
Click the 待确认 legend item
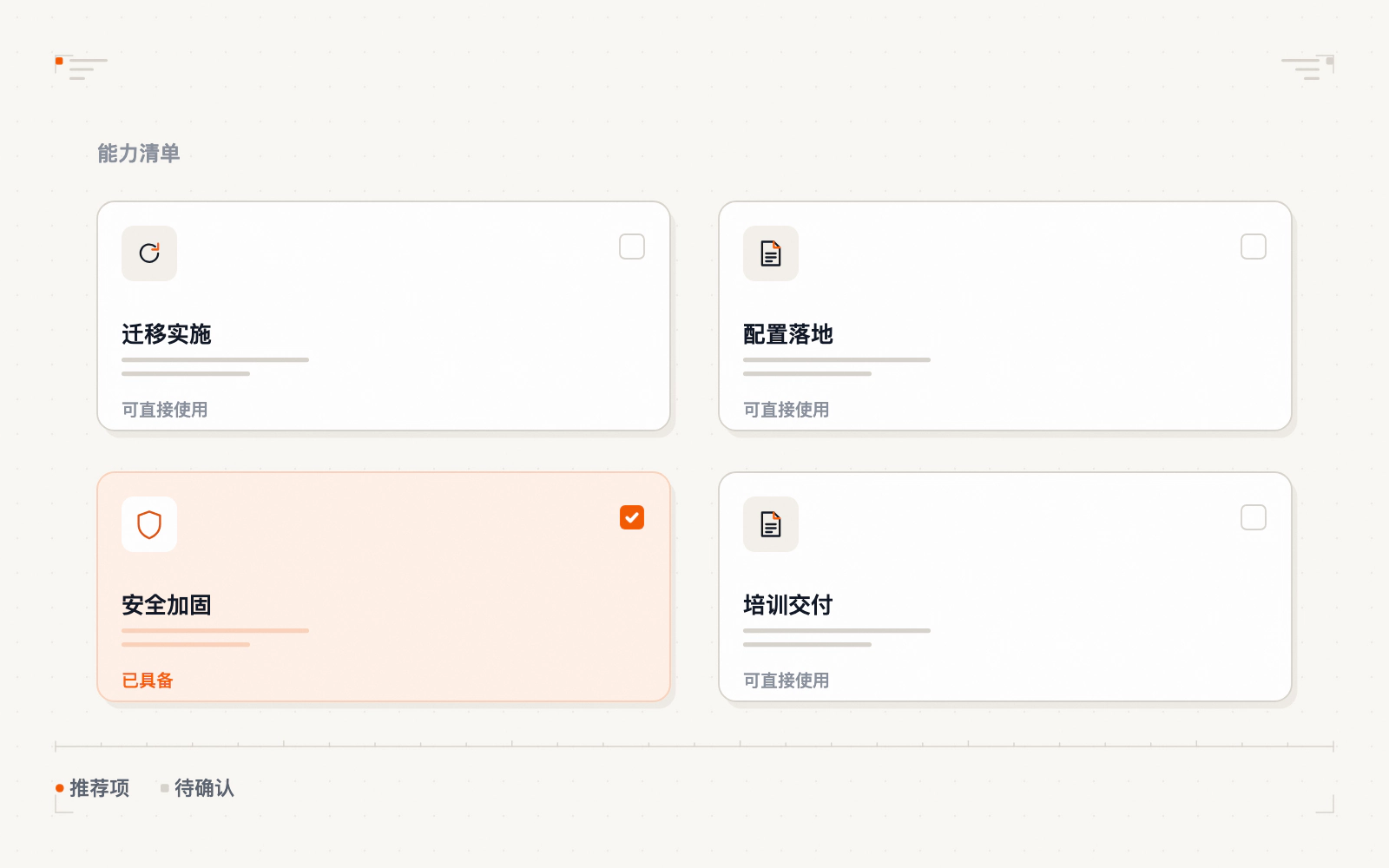pos(197,788)
